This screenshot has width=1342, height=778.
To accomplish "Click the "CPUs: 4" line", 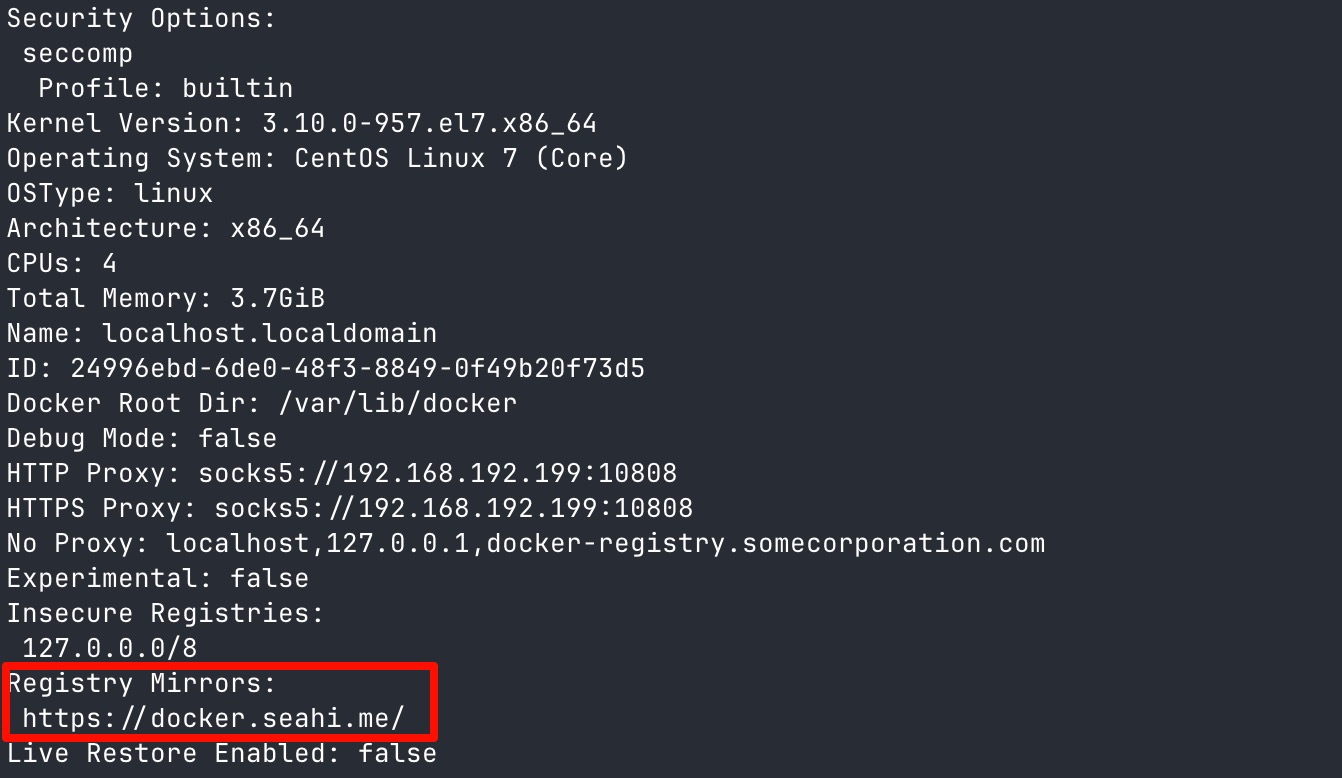I will [x=62, y=263].
